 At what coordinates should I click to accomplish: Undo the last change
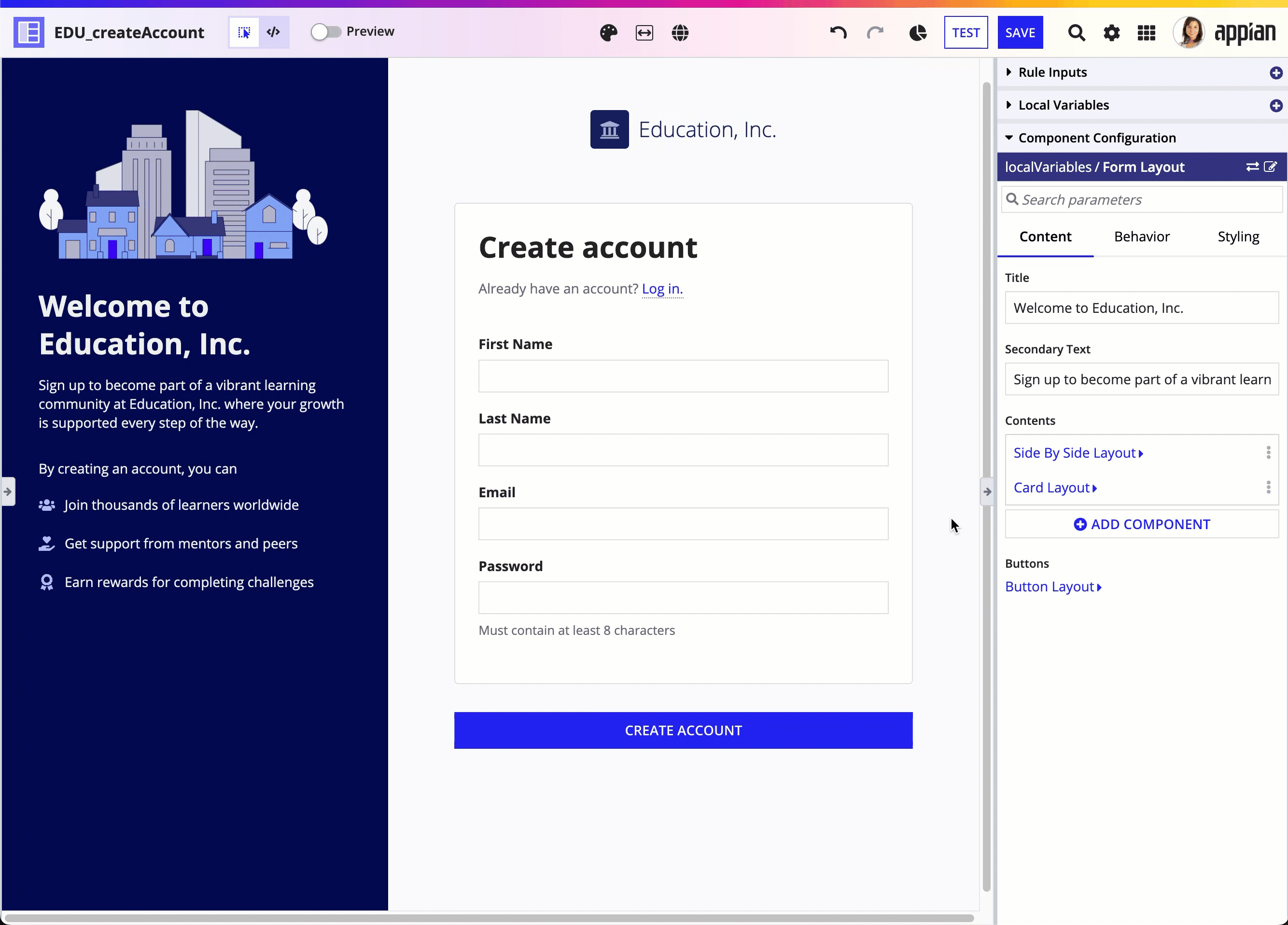click(x=838, y=32)
